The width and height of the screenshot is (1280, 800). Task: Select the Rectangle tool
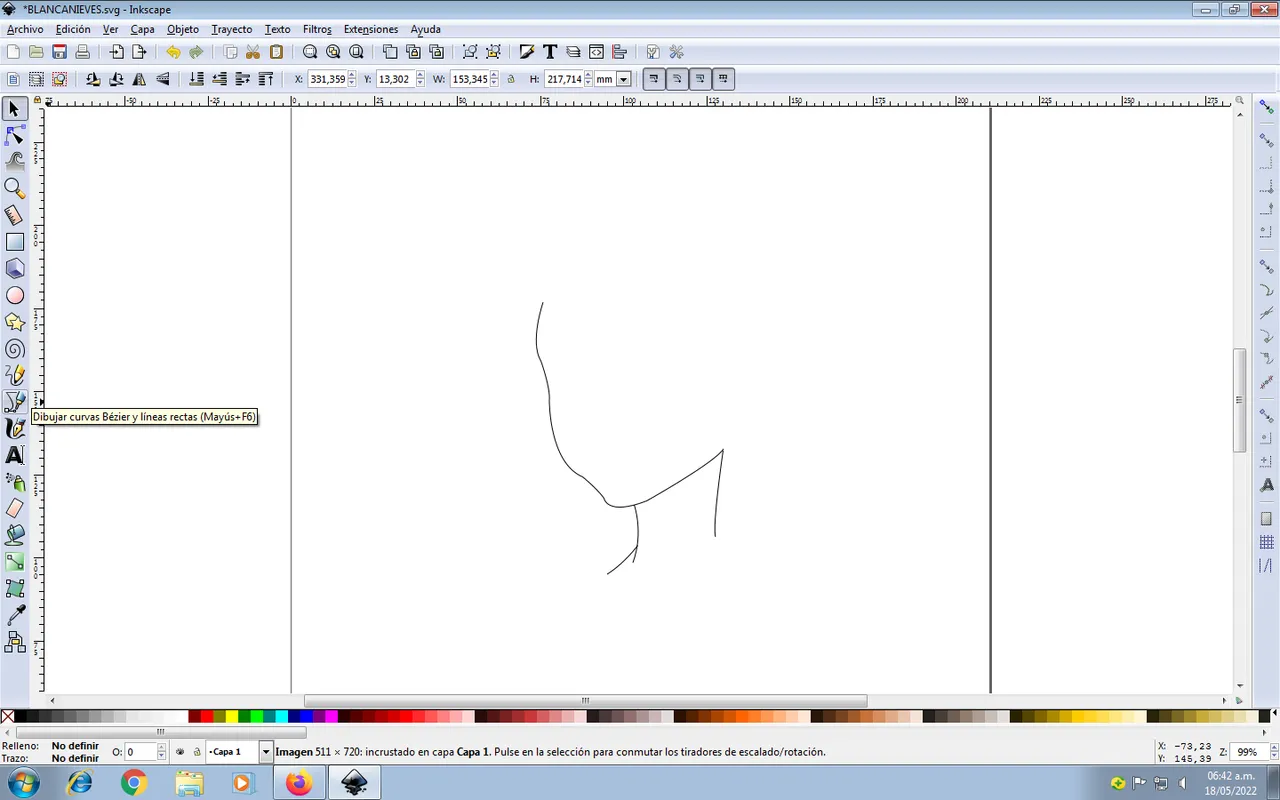click(15, 242)
